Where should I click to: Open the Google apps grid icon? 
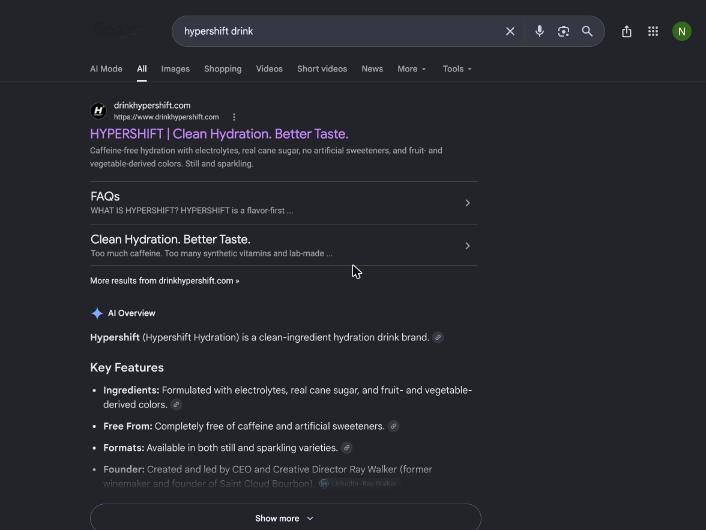coord(653,32)
